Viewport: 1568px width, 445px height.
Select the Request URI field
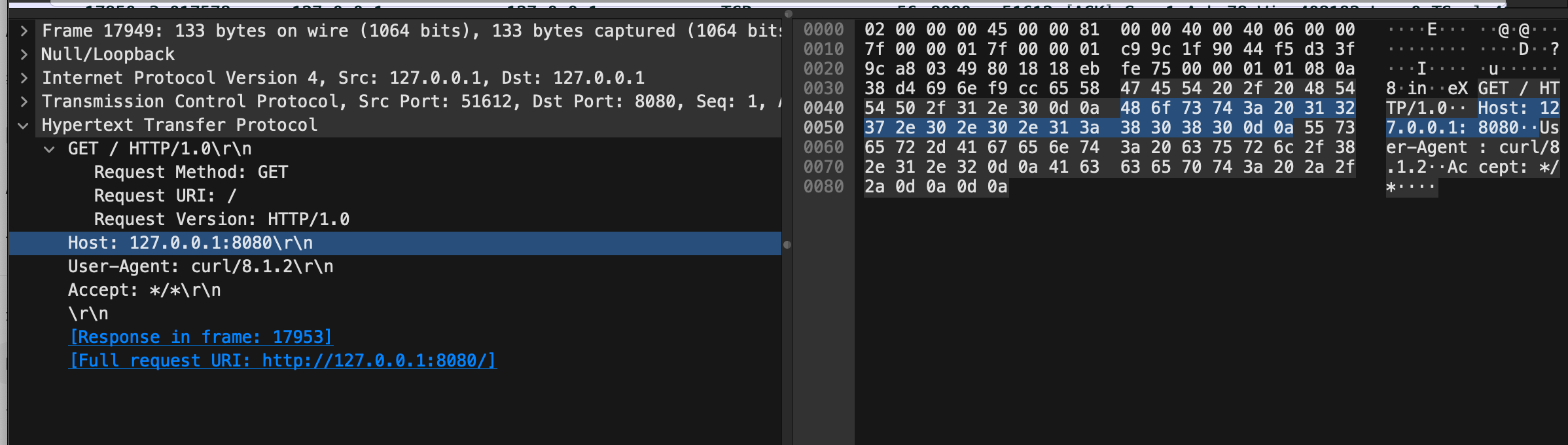point(165,196)
